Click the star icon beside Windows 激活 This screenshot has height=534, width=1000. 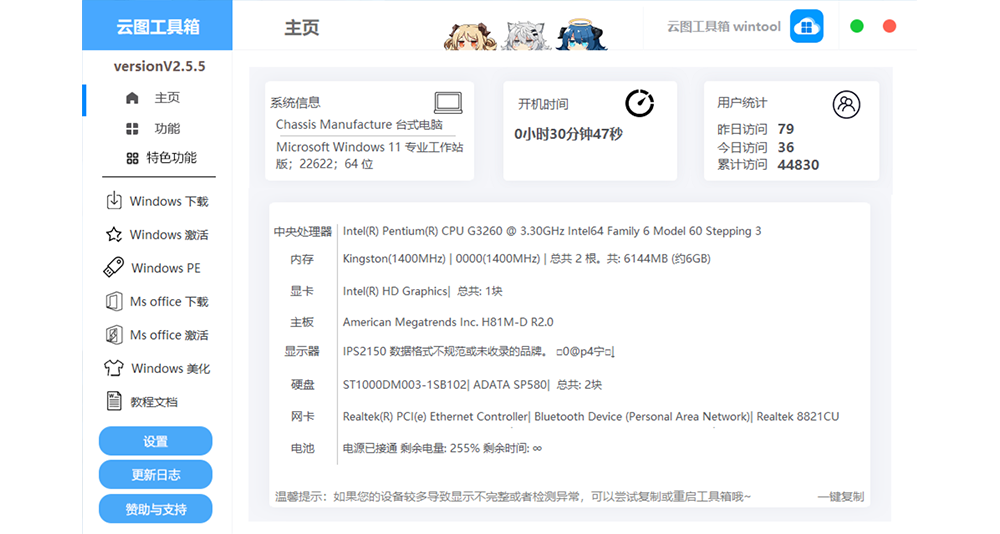[114, 234]
